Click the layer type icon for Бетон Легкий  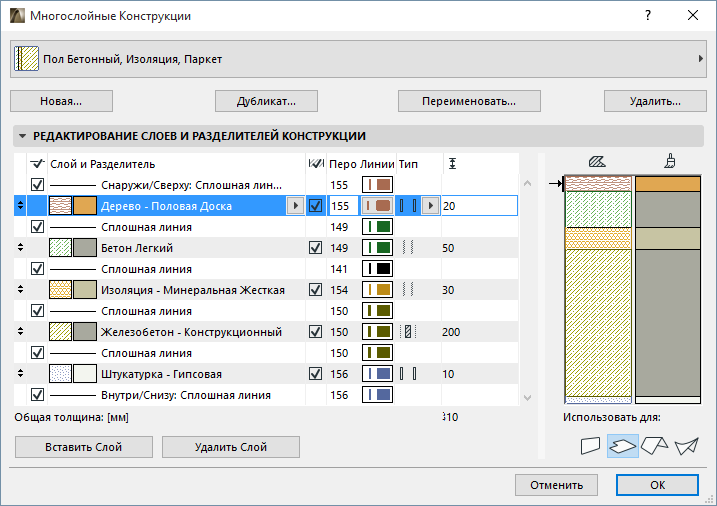click(x=408, y=248)
